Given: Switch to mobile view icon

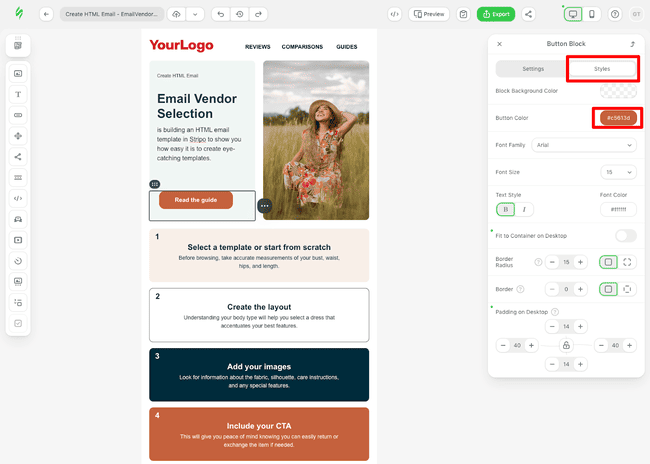Looking at the screenshot, I should click(x=592, y=14).
